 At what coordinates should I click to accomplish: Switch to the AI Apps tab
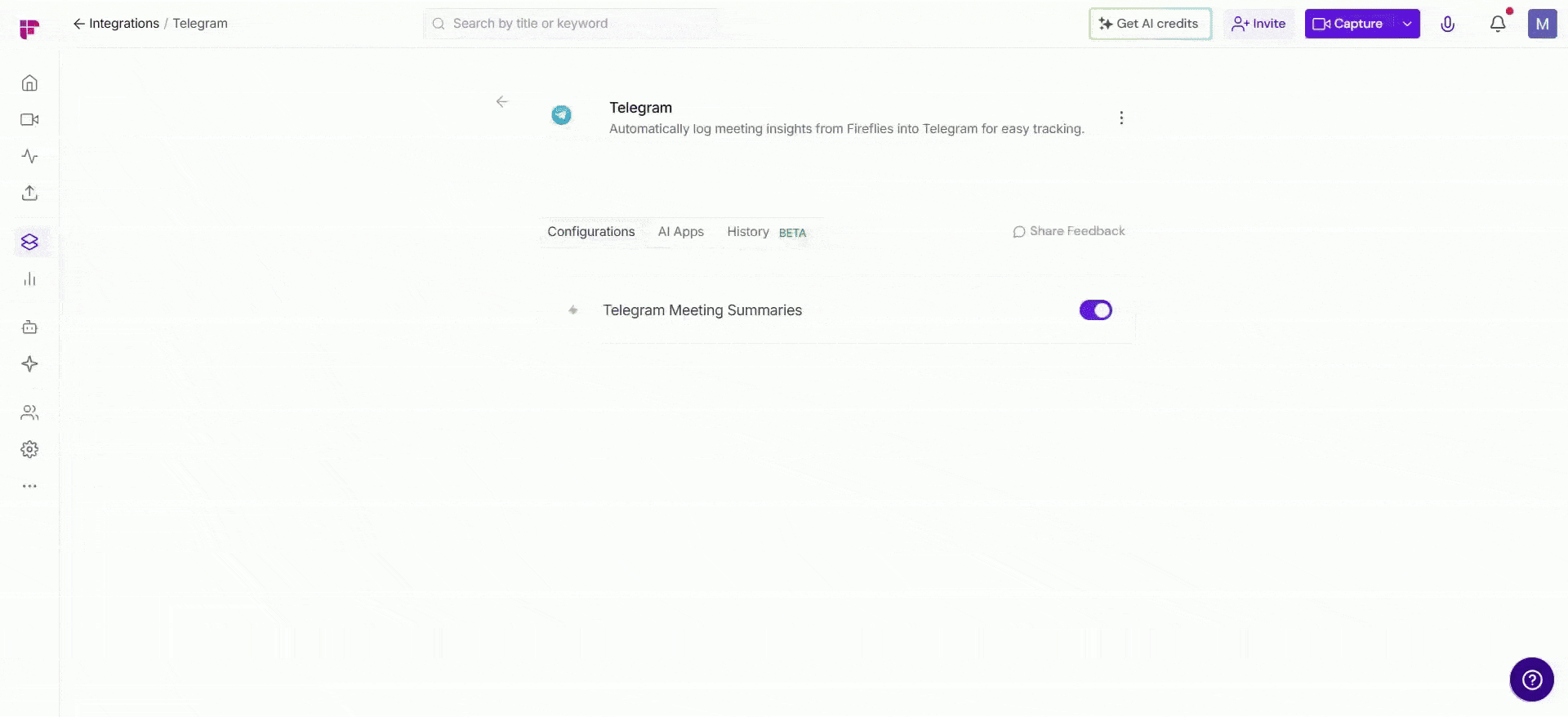680,231
